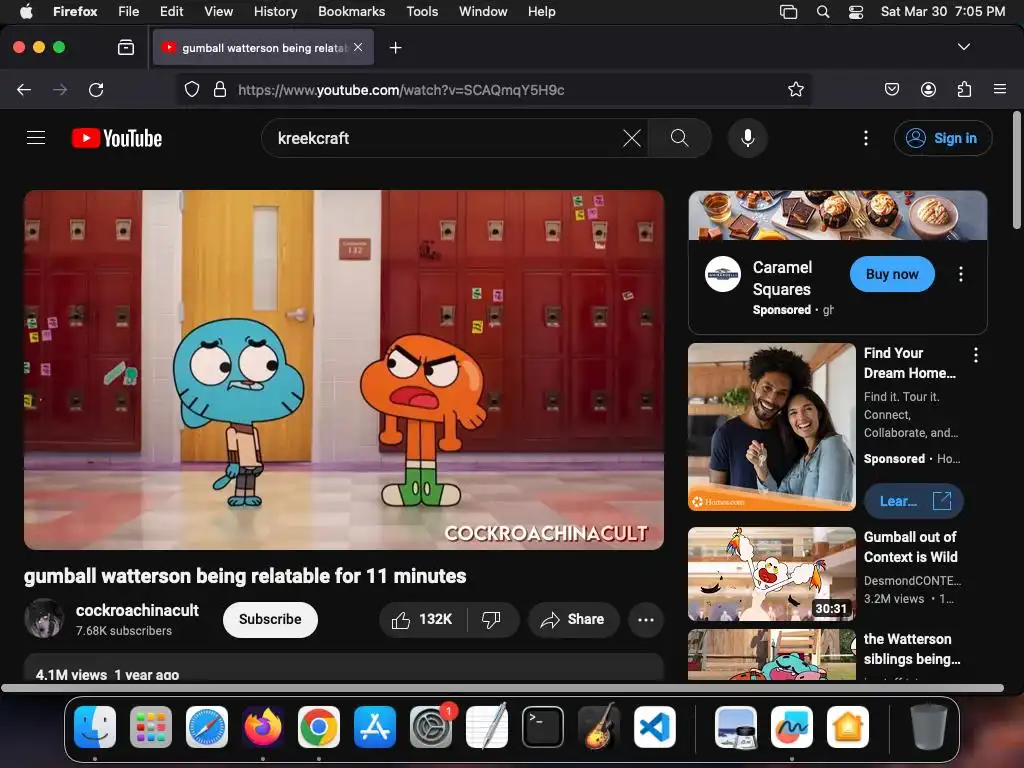Viewport: 1024px width, 768px height.
Task: Click the Share button
Action: click(x=573, y=619)
